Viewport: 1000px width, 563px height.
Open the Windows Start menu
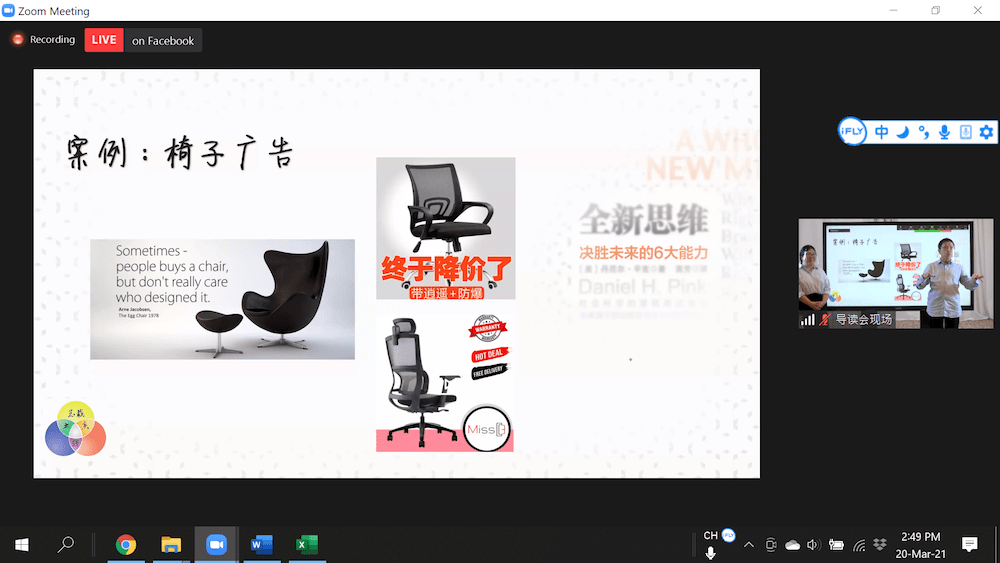coord(21,544)
